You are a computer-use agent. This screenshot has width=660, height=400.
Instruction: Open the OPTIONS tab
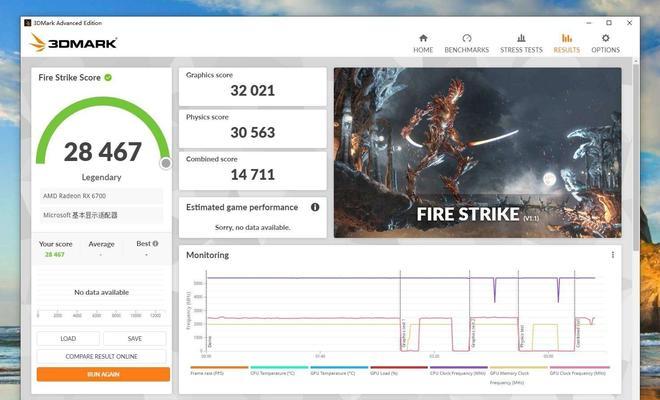coord(605,44)
